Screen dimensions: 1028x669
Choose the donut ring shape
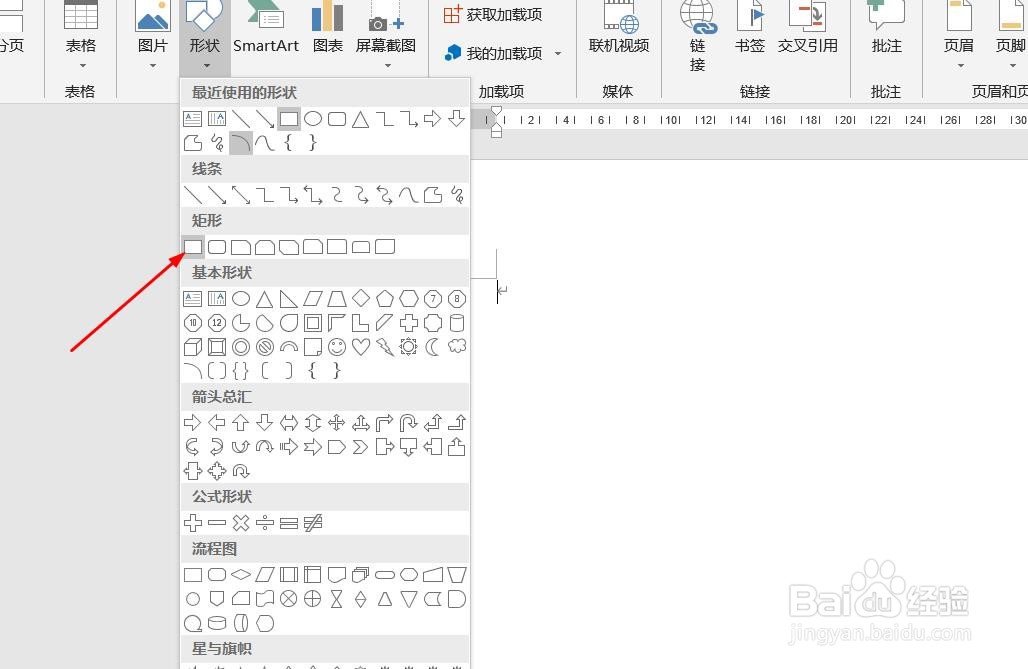click(x=241, y=346)
